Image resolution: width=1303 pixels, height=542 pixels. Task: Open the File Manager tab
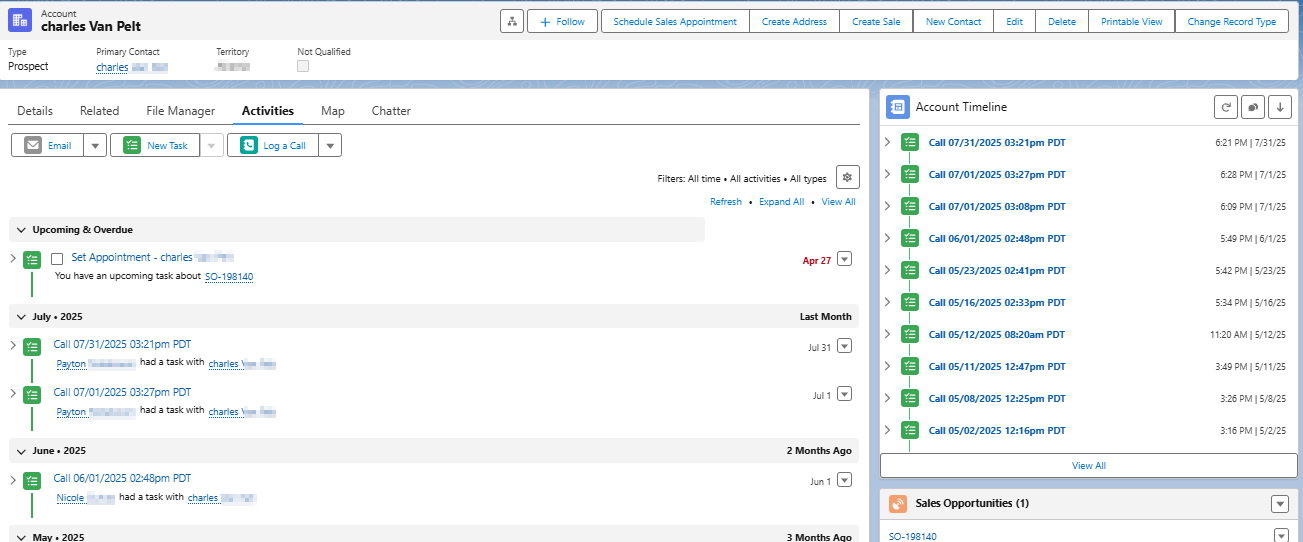pyautogui.click(x=180, y=111)
